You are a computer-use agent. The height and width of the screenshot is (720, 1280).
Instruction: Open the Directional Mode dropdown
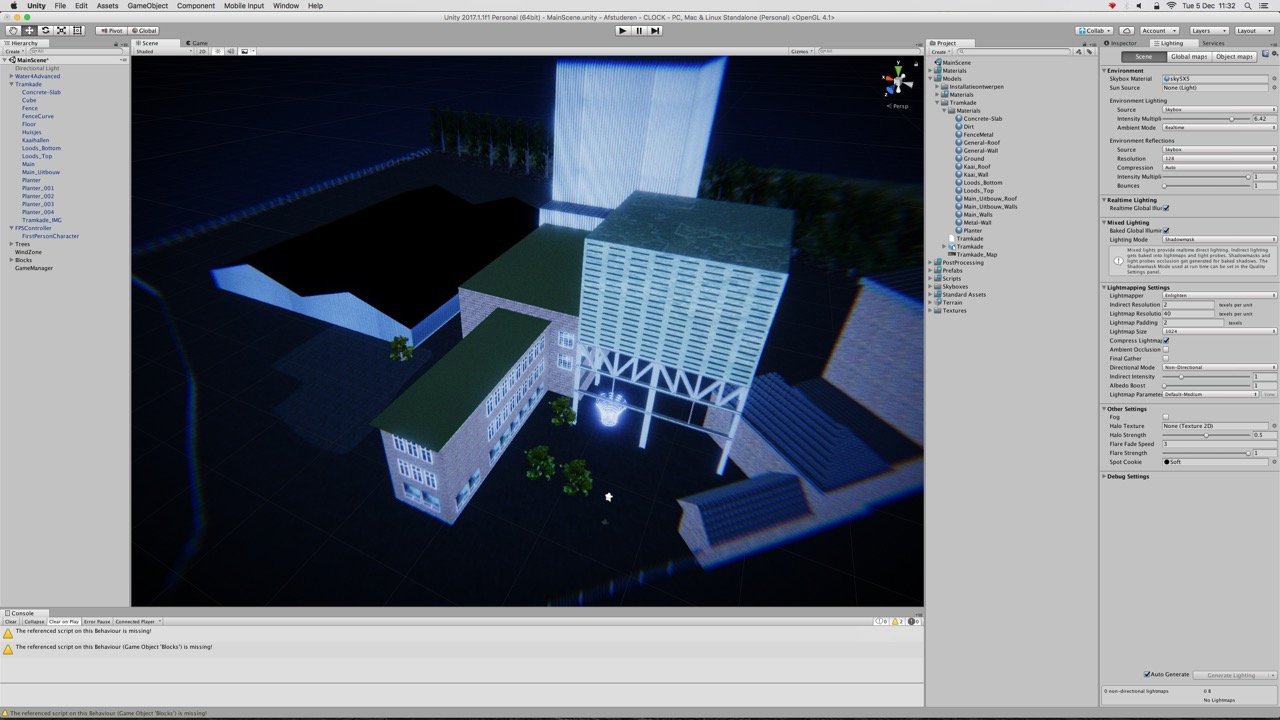tap(1219, 368)
